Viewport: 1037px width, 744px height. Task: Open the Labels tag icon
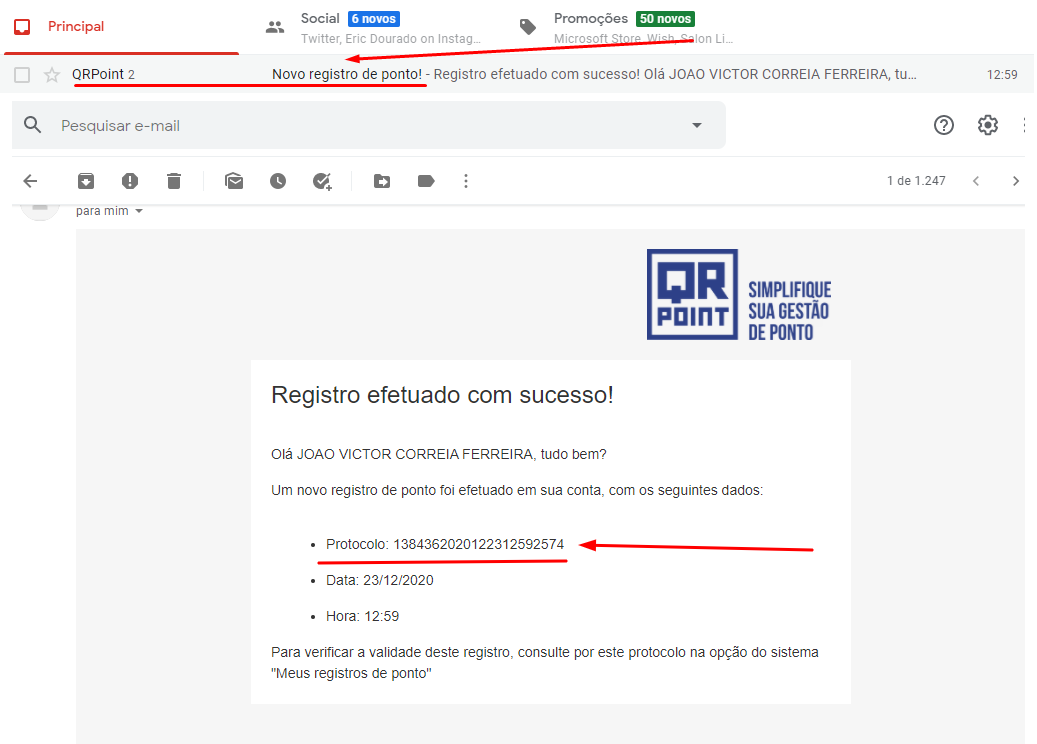pyautogui.click(x=426, y=181)
